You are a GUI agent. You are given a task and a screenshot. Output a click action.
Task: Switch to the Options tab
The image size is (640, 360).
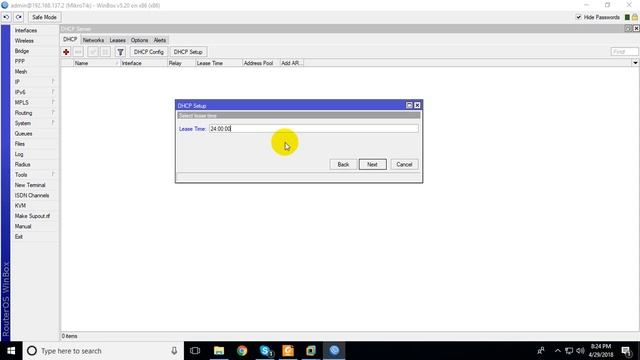point(140,40)
